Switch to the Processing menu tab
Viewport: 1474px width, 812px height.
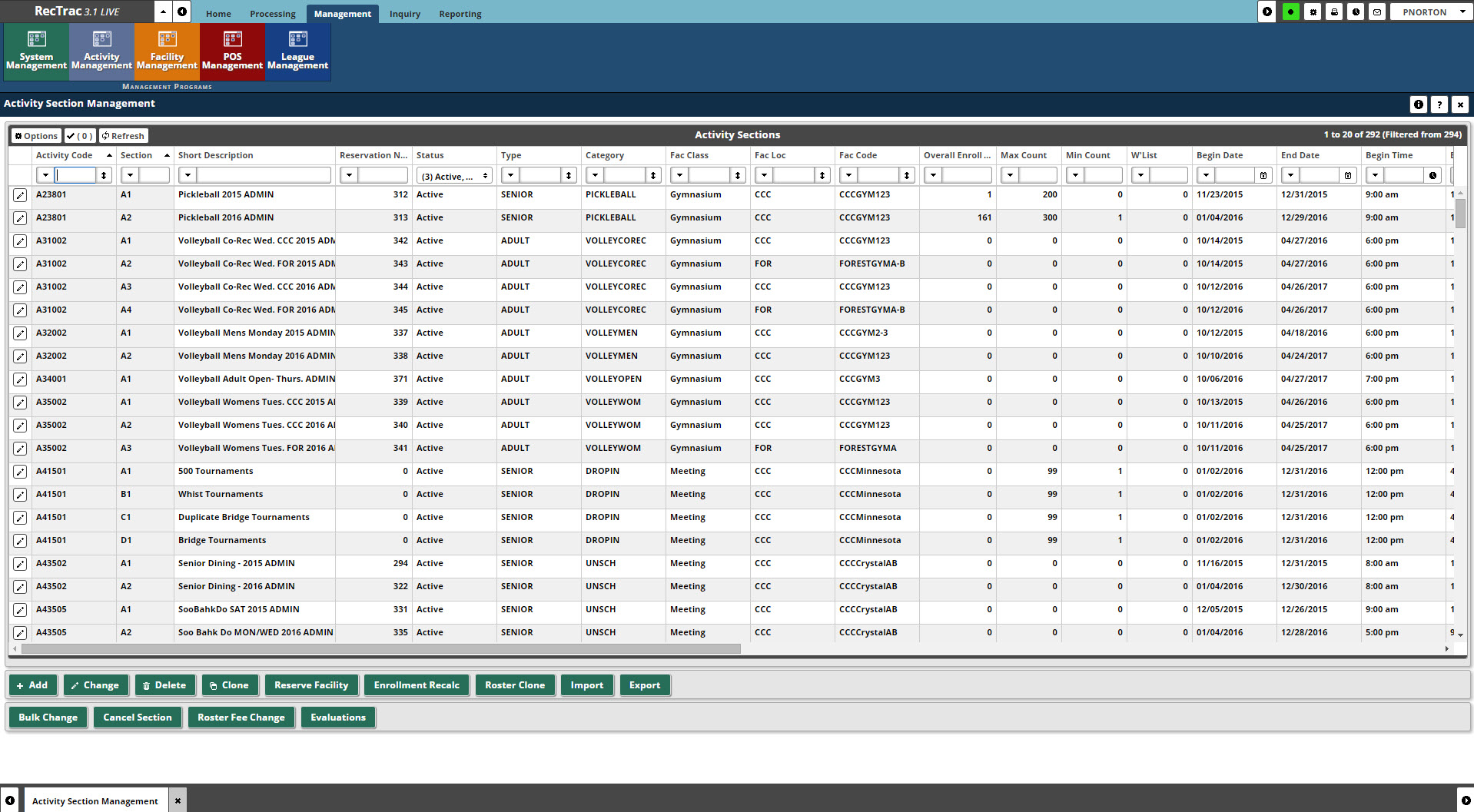coord(272,14)
